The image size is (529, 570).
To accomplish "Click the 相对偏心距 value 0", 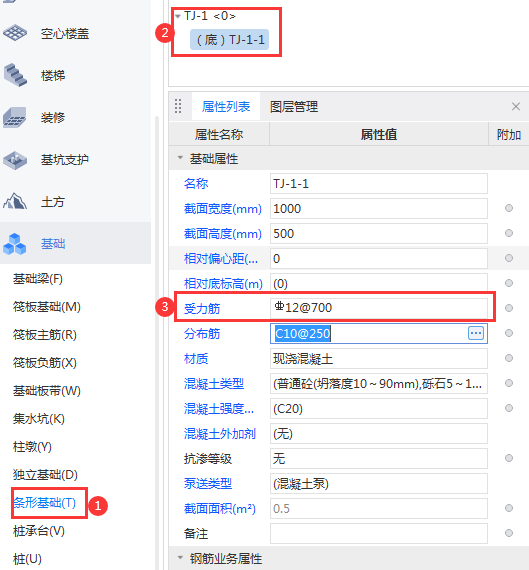I will tap(378, 258).
